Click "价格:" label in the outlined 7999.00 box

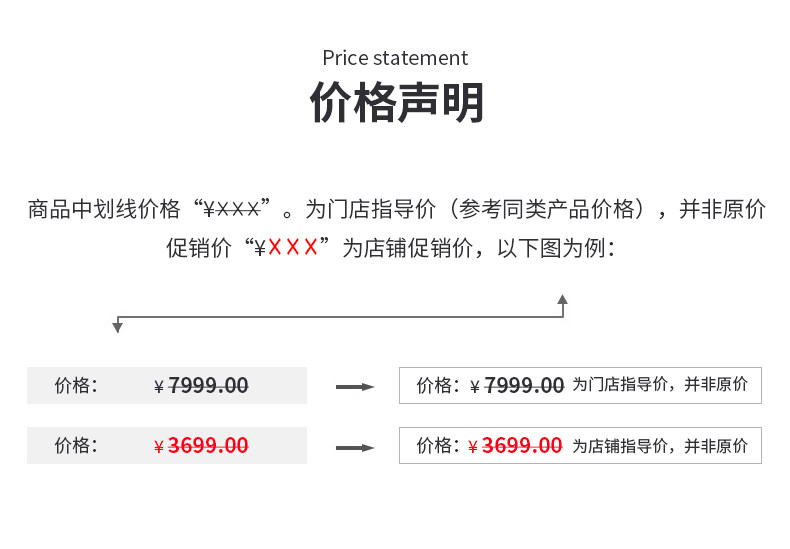pyautogui.click(x=438, y=386)
